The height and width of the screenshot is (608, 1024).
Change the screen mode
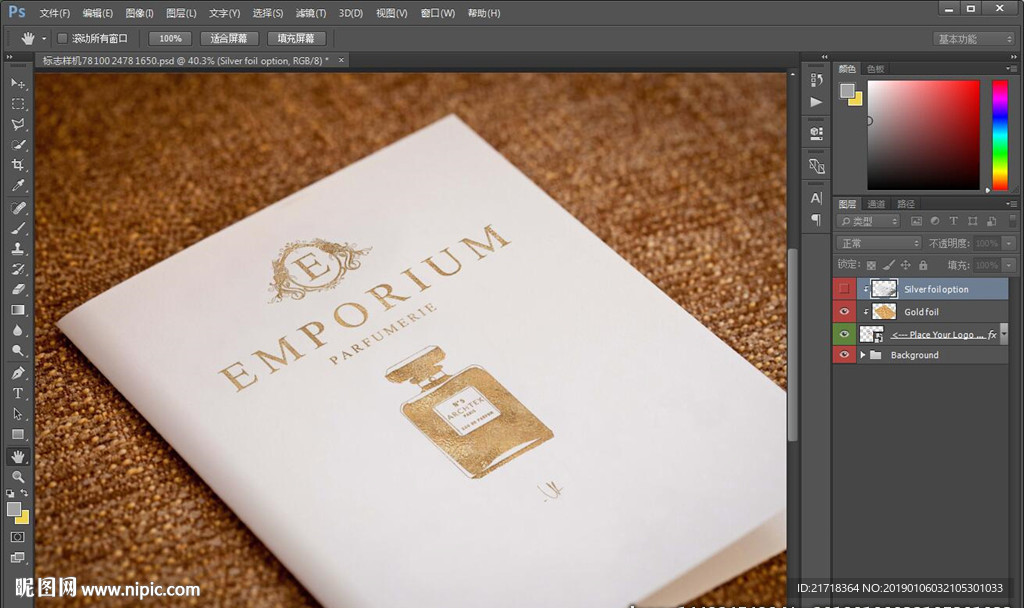[x=18, y=557]
